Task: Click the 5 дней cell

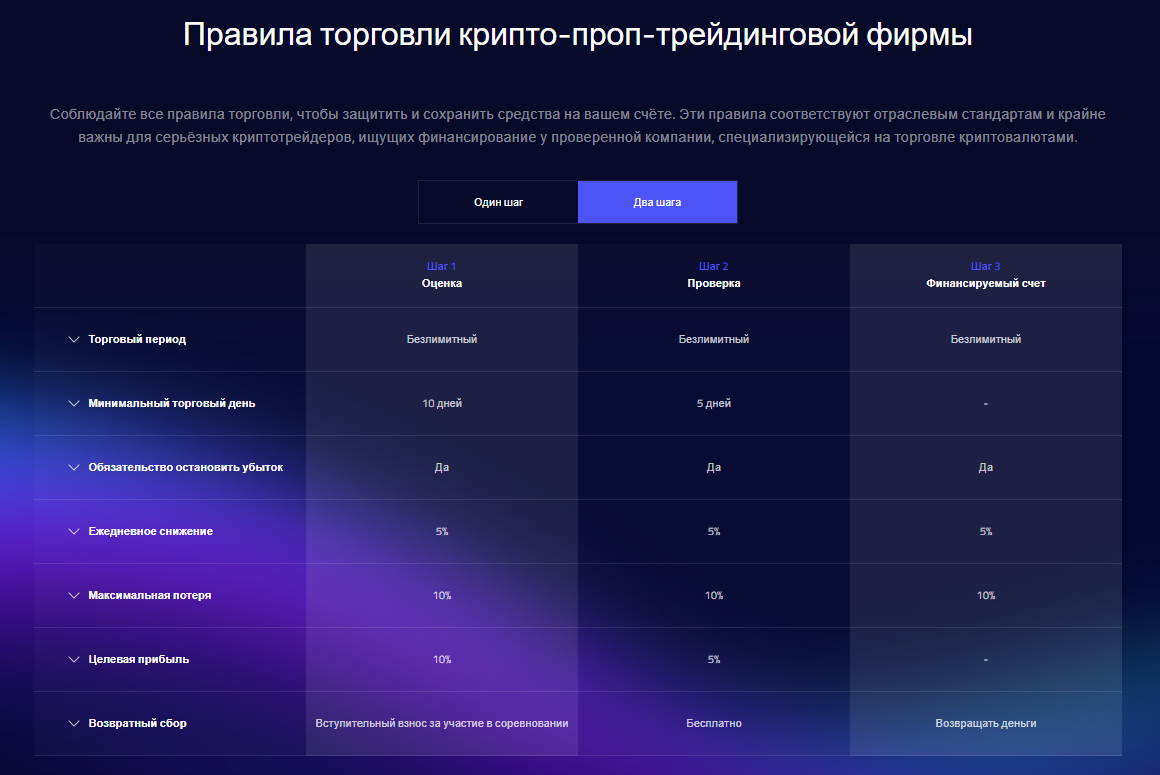Action: tap(714, 403)
